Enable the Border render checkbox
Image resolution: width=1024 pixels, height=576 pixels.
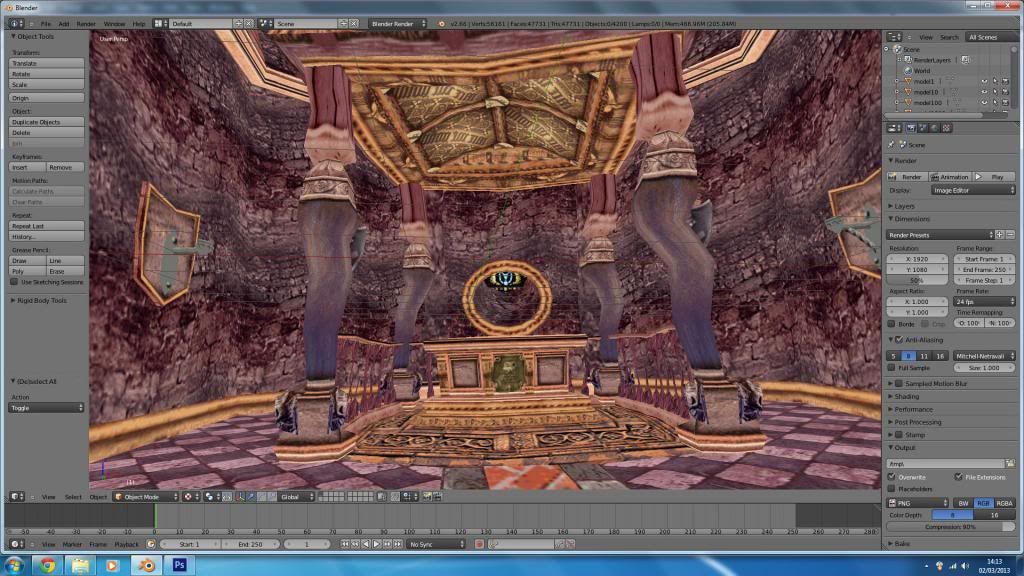point(891,324)
